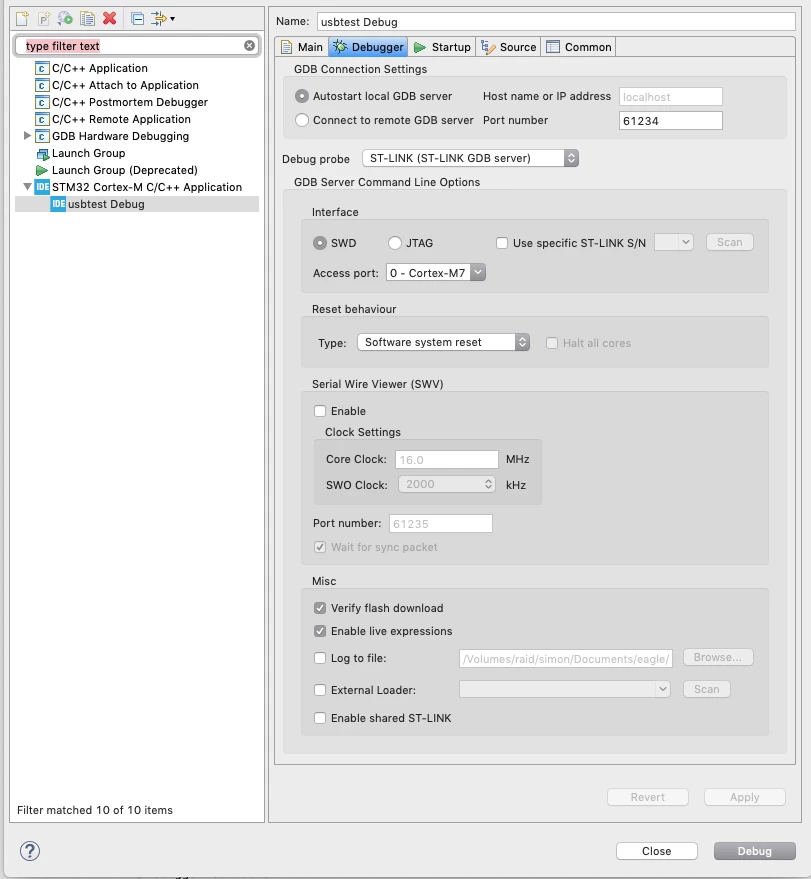
Task: Expand the GDB Hardware Debugging node
Action: pos(26,136)
